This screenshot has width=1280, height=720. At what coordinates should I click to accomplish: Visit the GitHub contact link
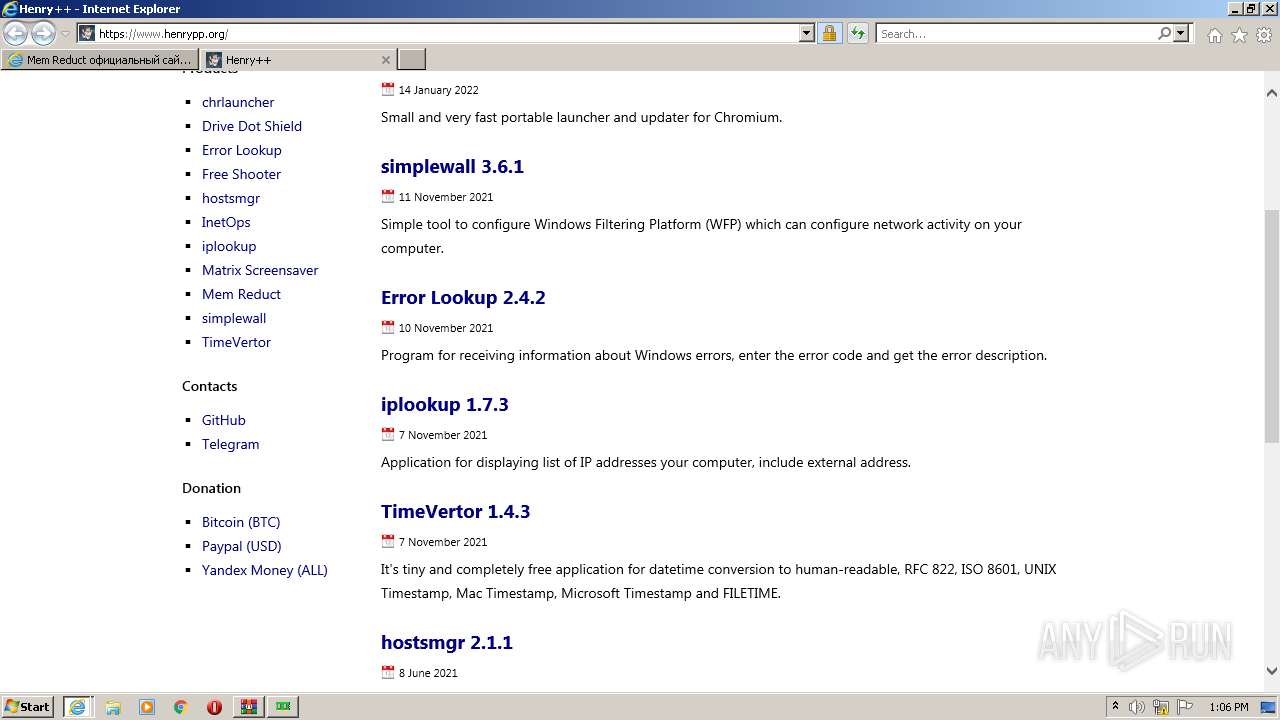click(224, 420)
